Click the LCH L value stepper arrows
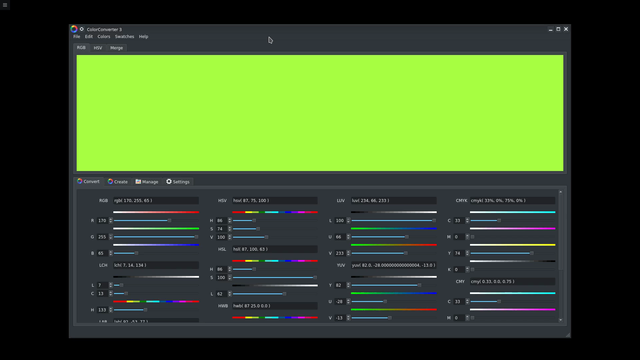Screen dimensions: 640x360 coord(111,285)
